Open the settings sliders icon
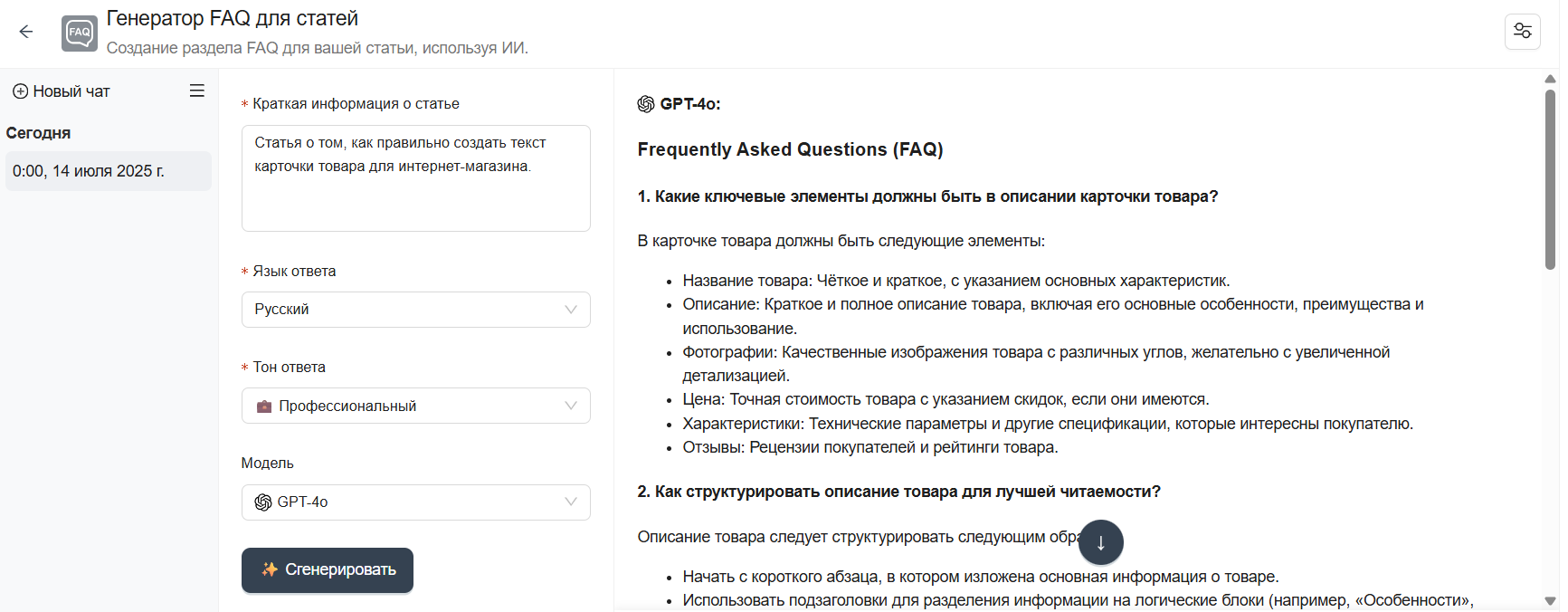1568x612 pixels. 1522,32
